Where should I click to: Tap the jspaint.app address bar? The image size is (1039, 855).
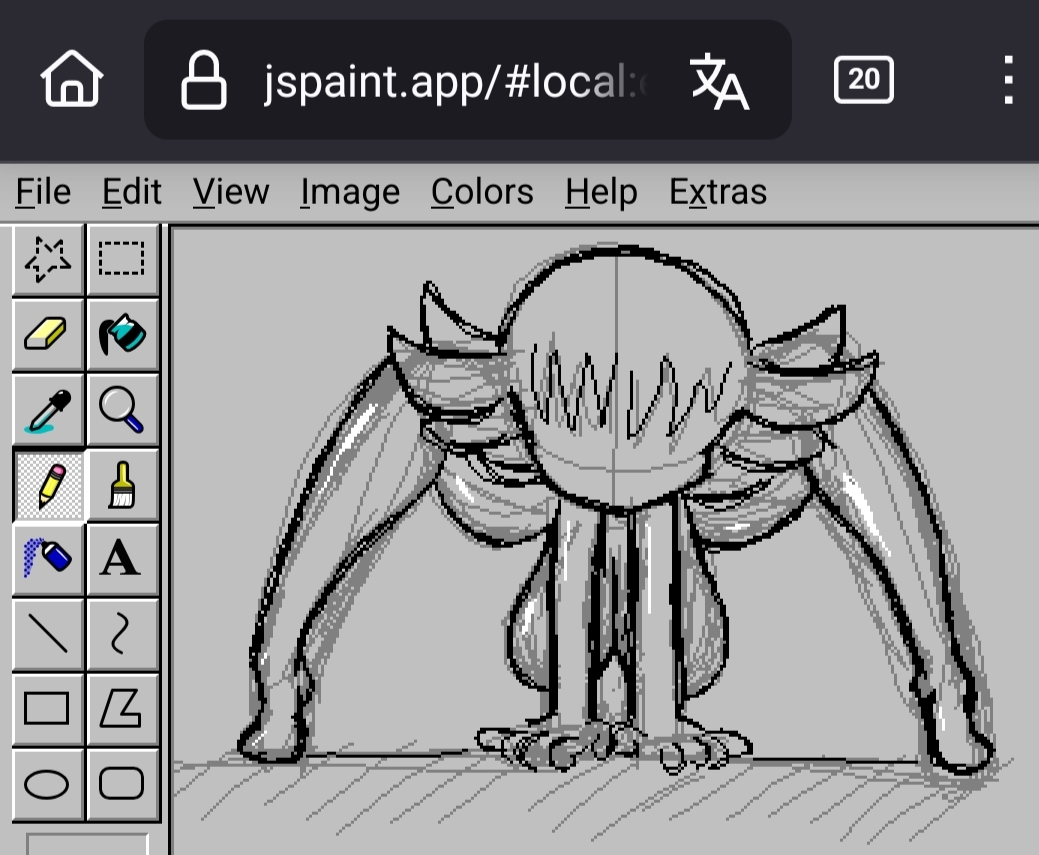point(468,80)
